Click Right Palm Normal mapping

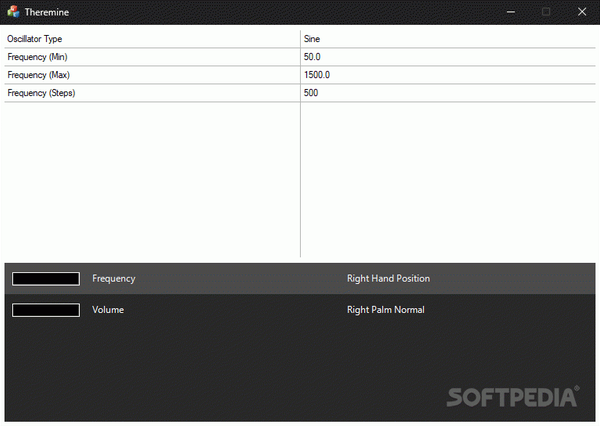coord(386,310)
